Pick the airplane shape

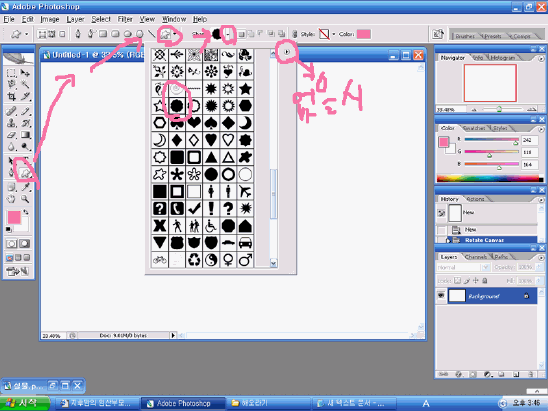click(245, 192)
